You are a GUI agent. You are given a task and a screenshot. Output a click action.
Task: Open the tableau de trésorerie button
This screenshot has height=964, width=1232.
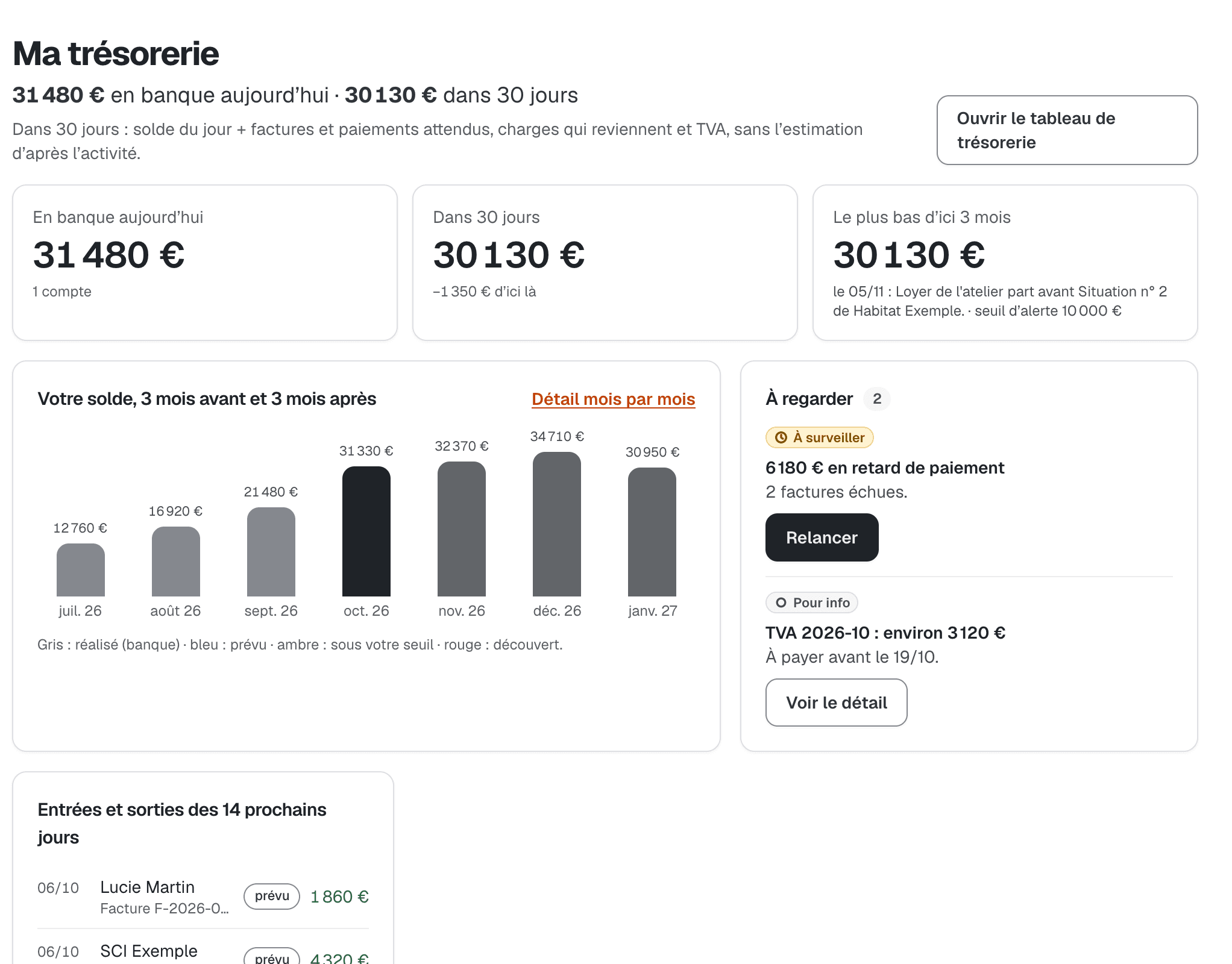pos(1067,130)
